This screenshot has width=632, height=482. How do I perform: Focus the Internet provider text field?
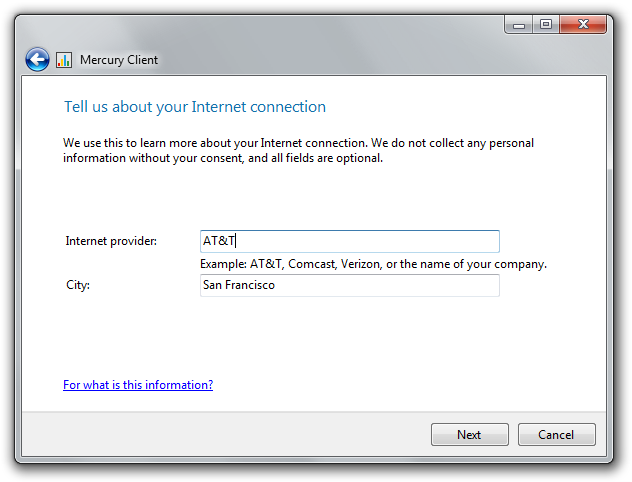click(x=349, y=241)
